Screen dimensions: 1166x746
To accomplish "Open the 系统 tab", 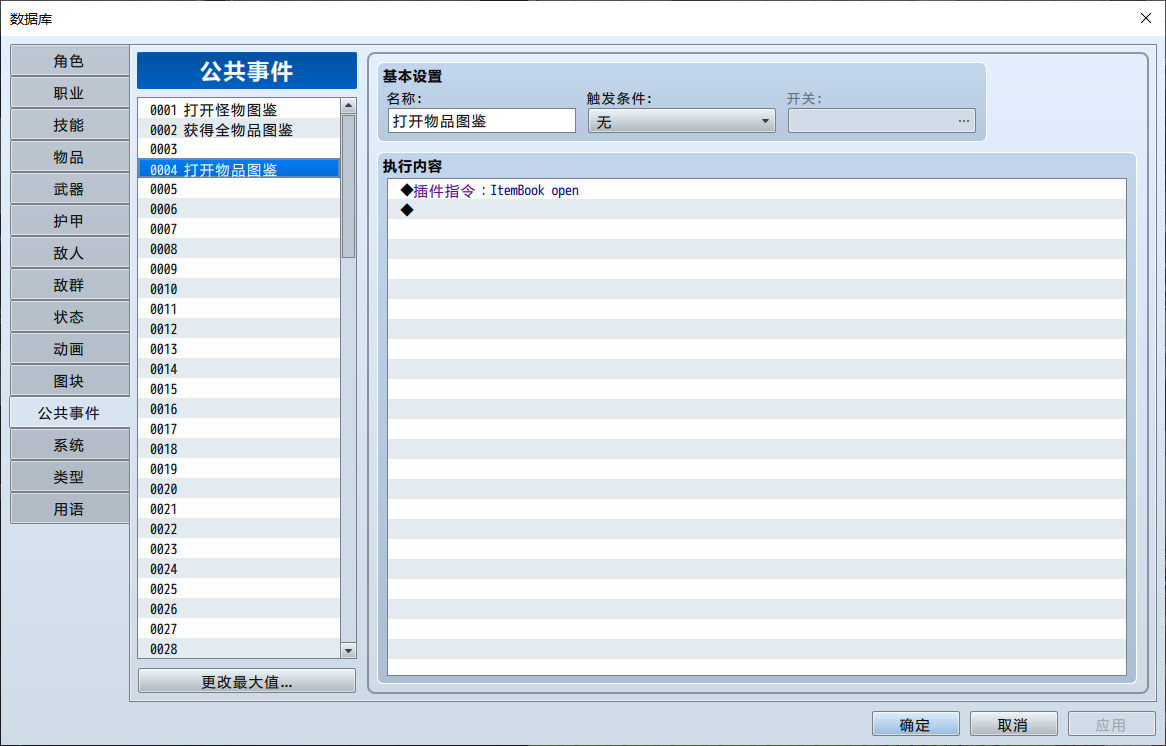I will pyautogui.click(x=69, y=445).
